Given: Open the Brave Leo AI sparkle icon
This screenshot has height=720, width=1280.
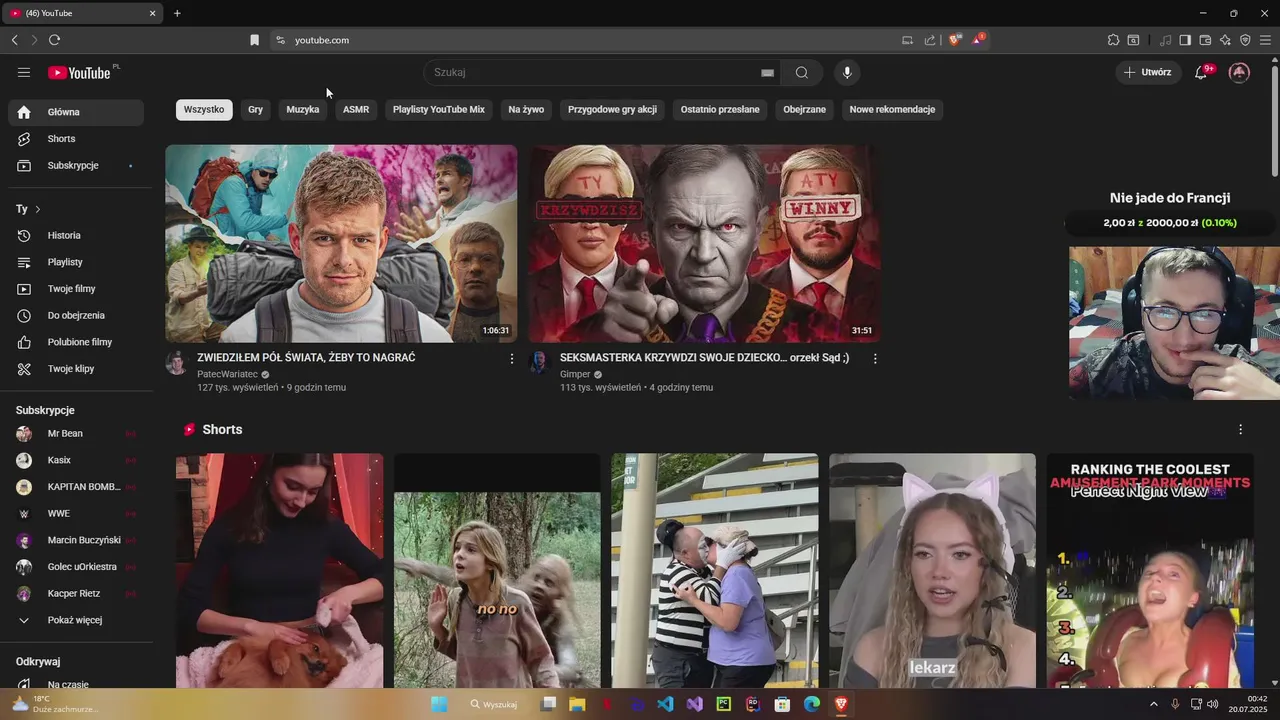Looking at the screenshot, I should [1225, 40].
